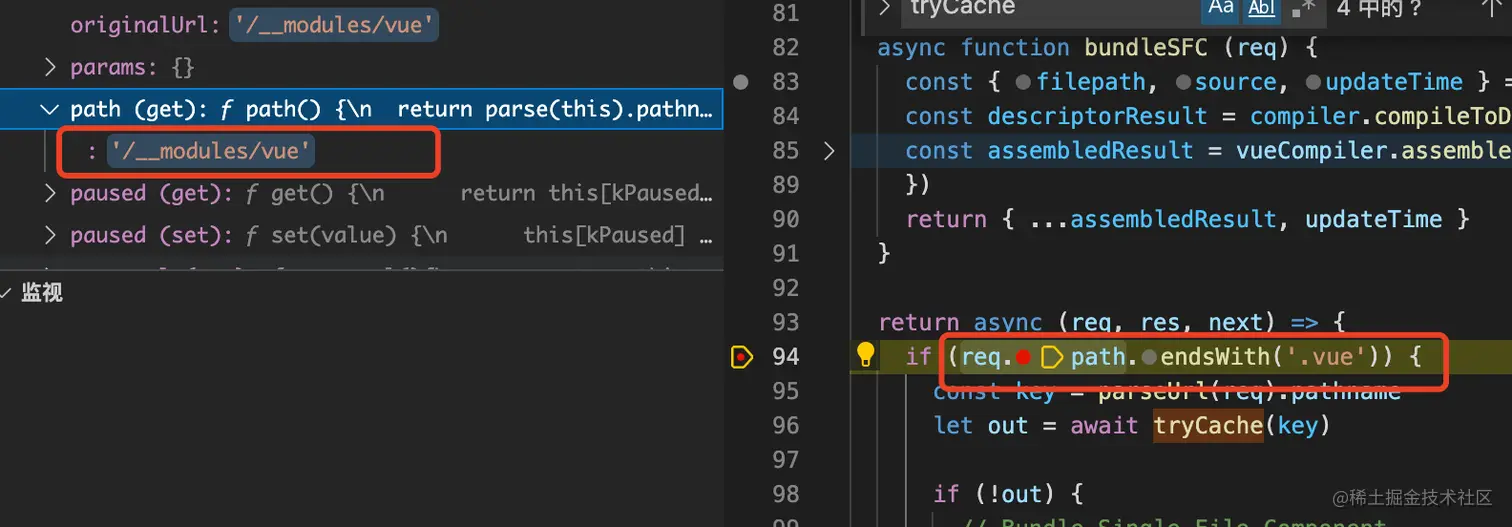The width and height of the screenshot is (1512, 527).
Task: Click the inline breakpoint dot before 'source'
Action: pos(1183,83)
